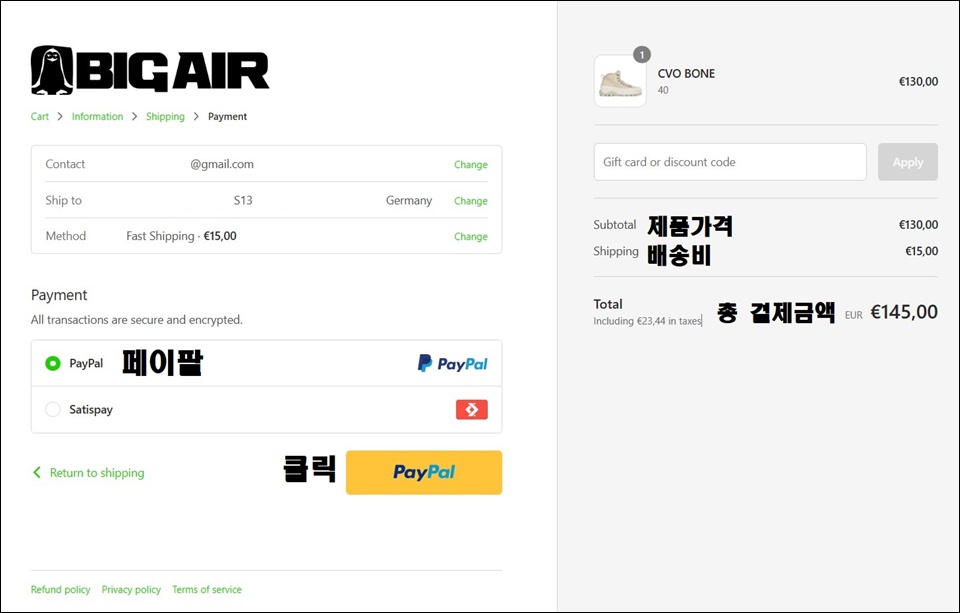This screenshot has height=613, width=960.
Task: Return to shipping link
Action: tap(89, 473)
